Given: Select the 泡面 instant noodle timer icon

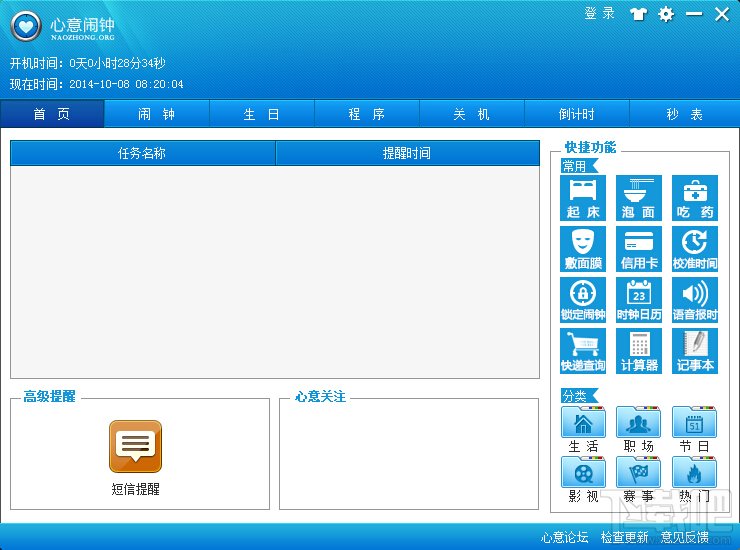Looking at the screenshot, I should [x=639, y=198].
